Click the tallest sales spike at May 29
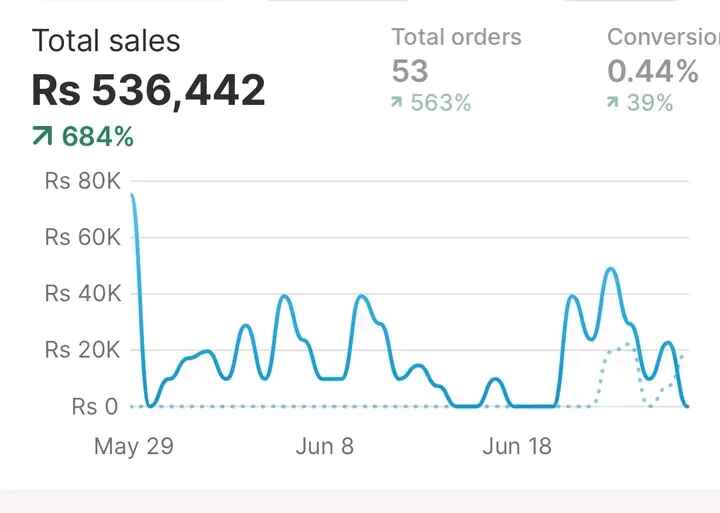Image resolution: width=720 pixels, height=513 pixels. tap(134, 196)
